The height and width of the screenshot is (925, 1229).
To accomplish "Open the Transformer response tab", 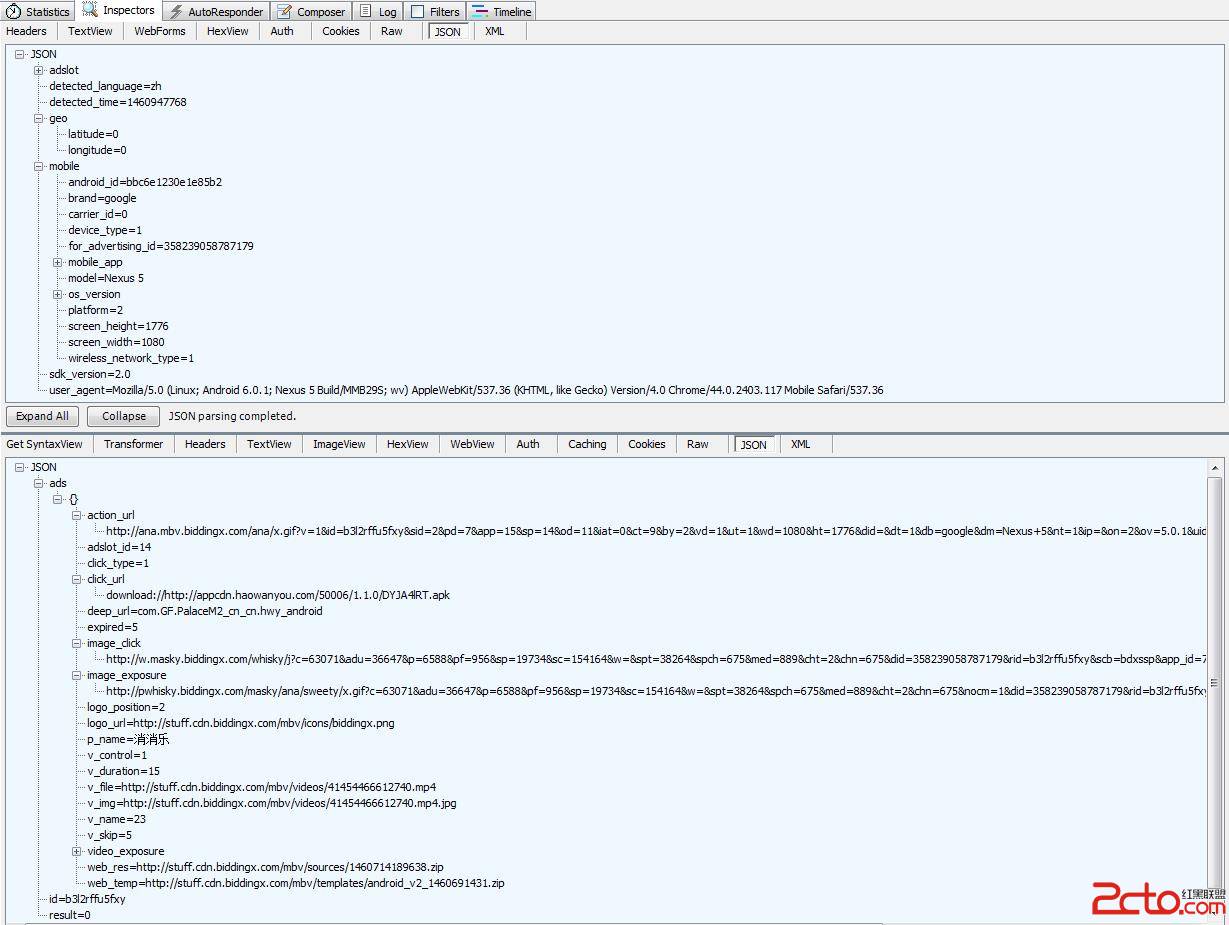I will (133, 444).
